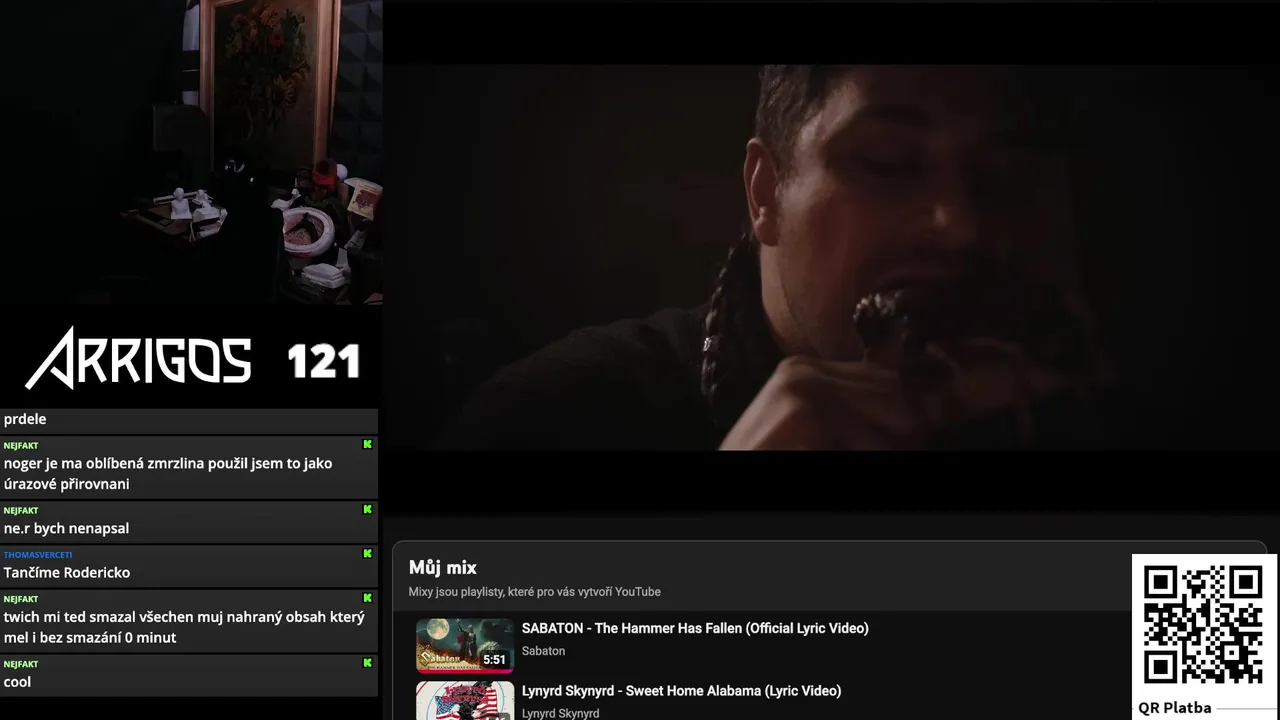Click the Arrigos logo
Viewport: 1280px width, 720px height.
point(138,358)
